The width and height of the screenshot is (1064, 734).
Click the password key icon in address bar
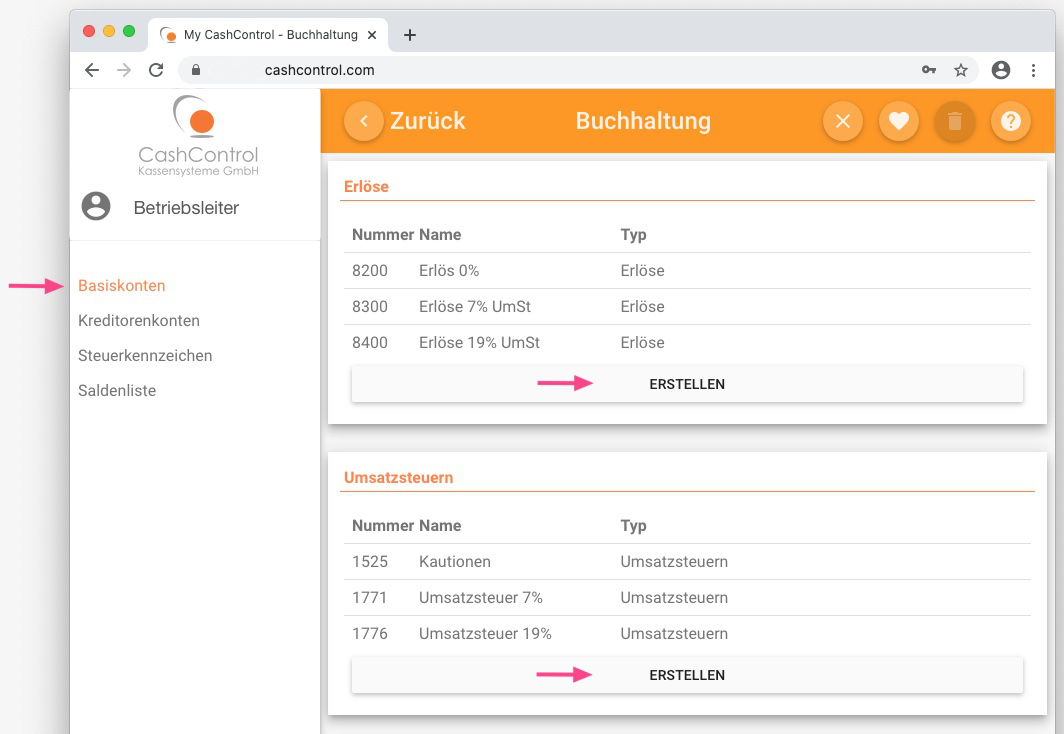coord(929,70)
